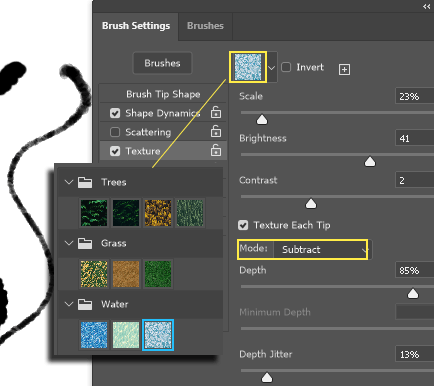The height and width of the screenshot is (386, 434).
Task: Uncheck the Shape Dynamics checkbox
Action: [x=115, y=113]
